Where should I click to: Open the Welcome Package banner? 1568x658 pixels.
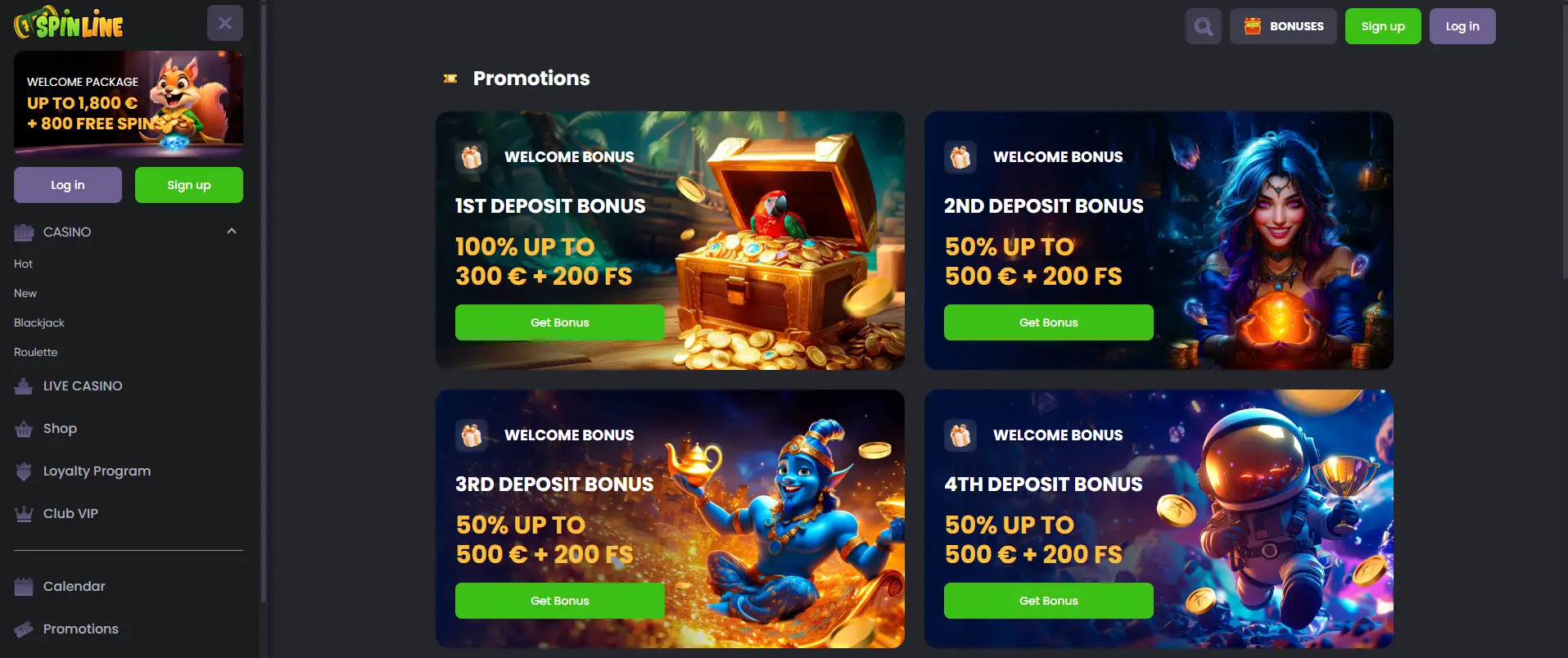click(x=129, y=103)
